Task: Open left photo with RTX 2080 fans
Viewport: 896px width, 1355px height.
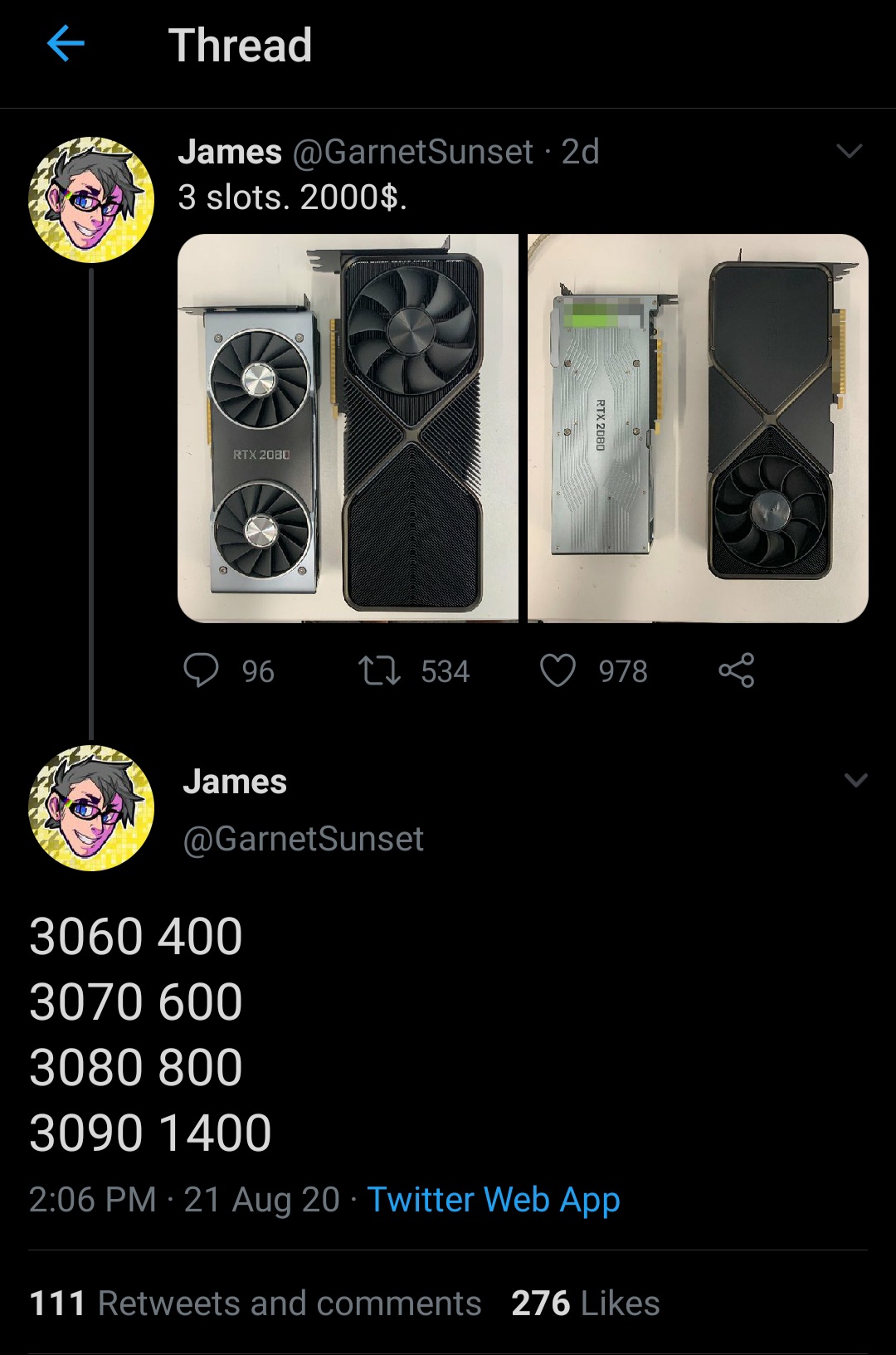Action: tap(348, 428)
